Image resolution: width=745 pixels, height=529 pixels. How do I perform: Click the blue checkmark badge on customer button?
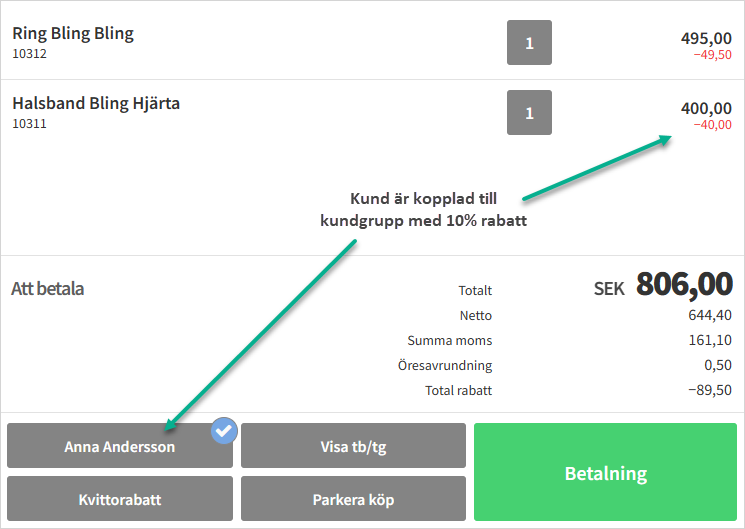point(224,431)
